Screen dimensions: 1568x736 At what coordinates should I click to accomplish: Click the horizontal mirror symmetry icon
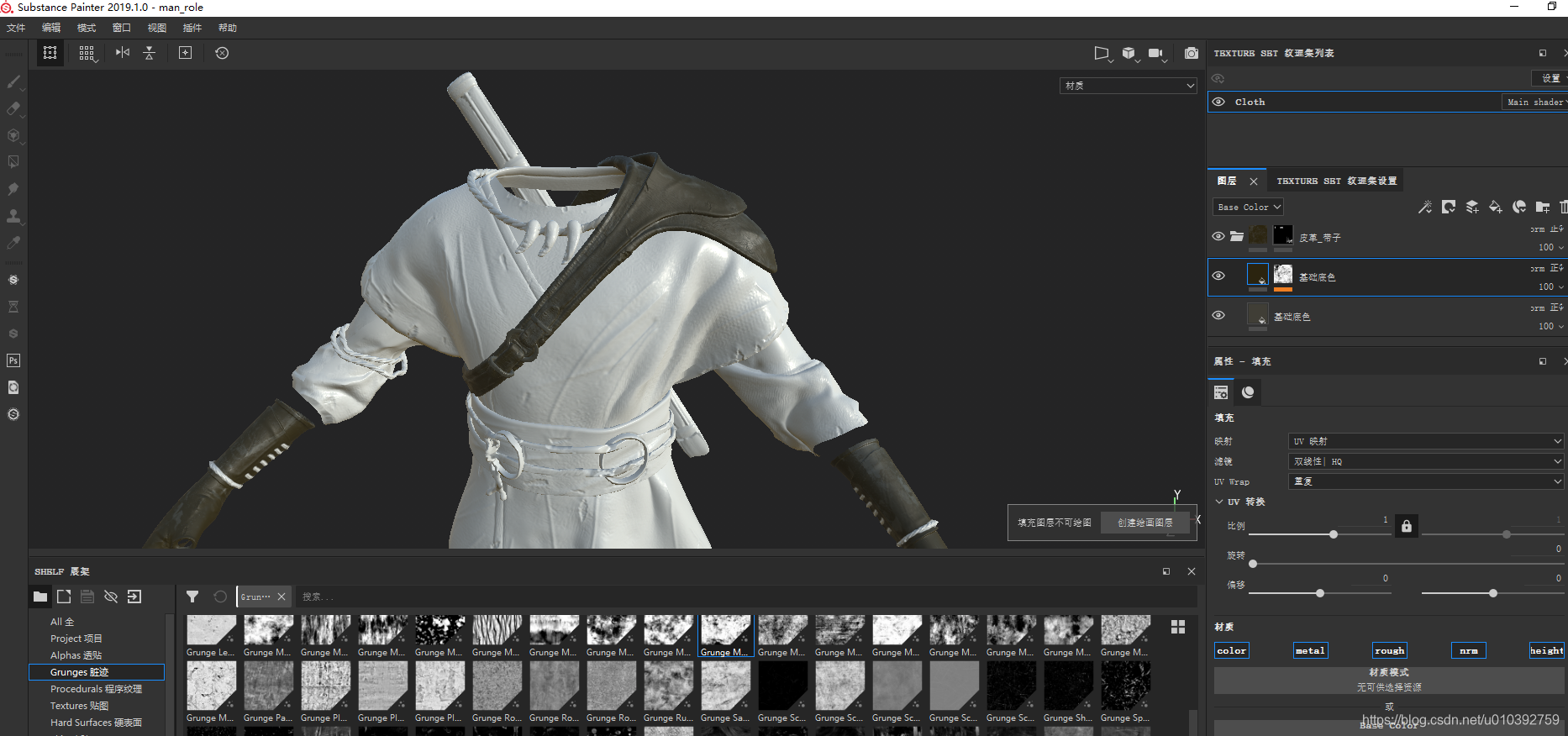point(123,53)
